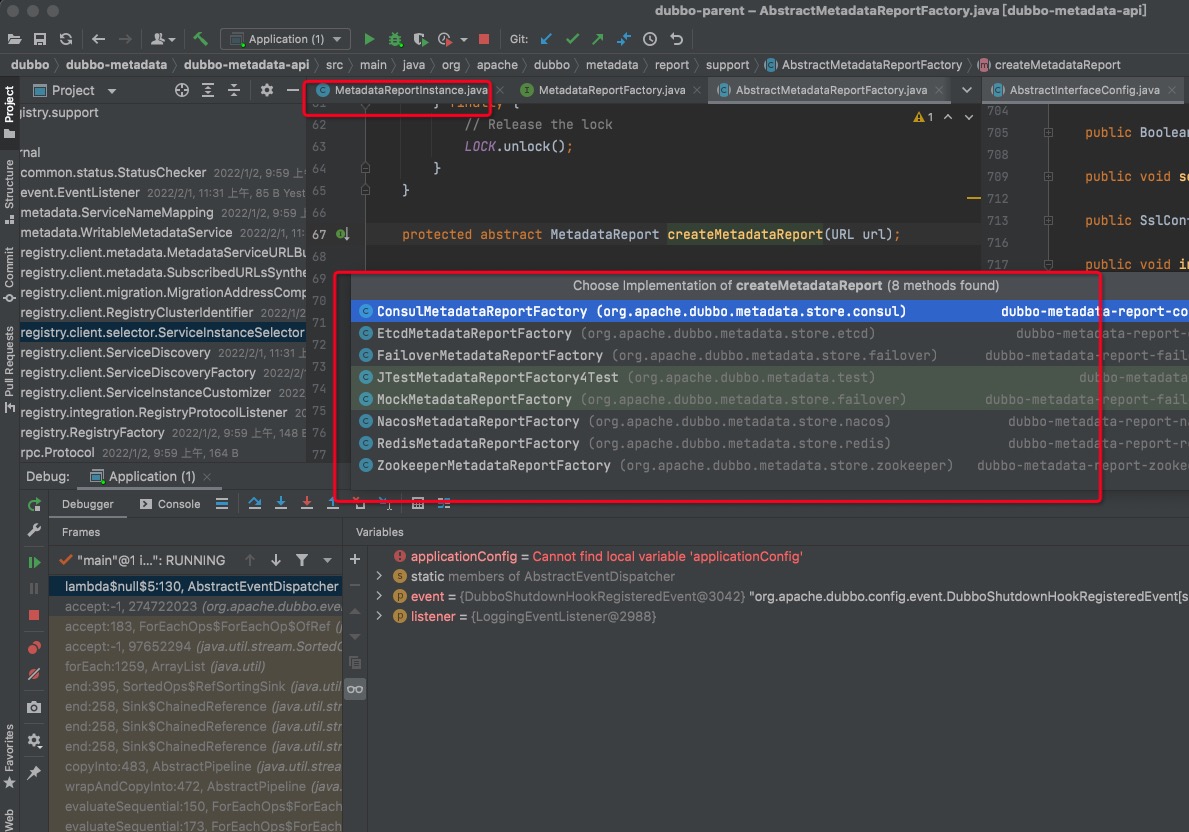The image size is (1189, 832).
Task: Open editor tabs overflow chevron dropdown
Action: pos(966,90)
